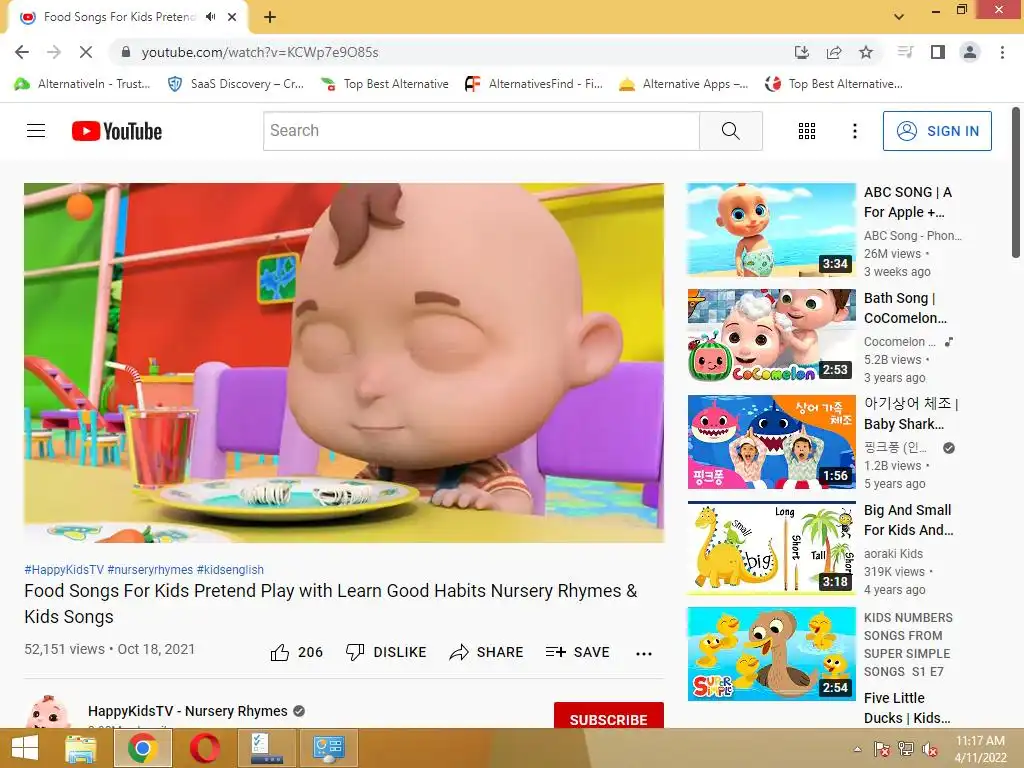Click the address bar URL
The height and width of the screenshot is (768, 1024).
260,52
